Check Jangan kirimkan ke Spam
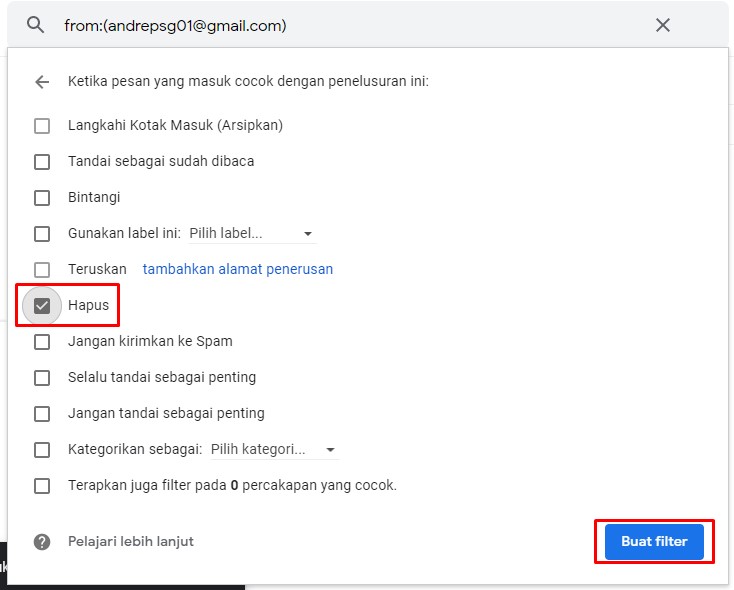The image size is (734, 590). [42, 342]
